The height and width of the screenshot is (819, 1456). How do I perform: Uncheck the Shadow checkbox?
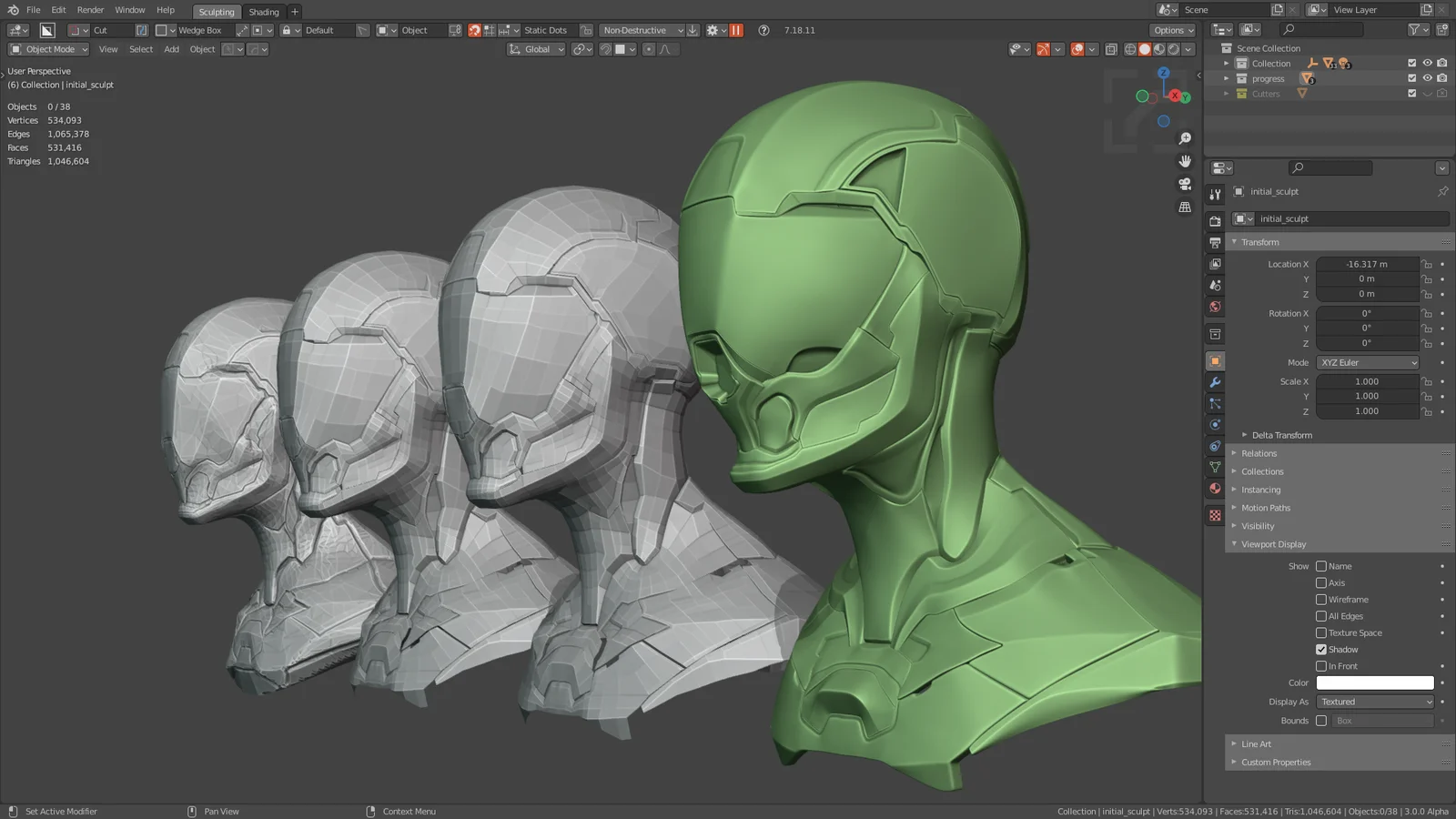click(1321, 649)
